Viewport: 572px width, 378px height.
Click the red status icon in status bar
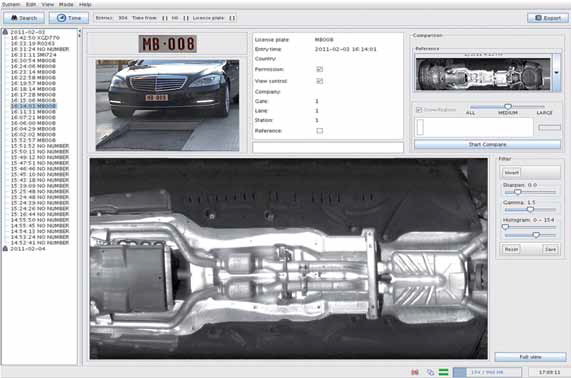tap(415, 372)
